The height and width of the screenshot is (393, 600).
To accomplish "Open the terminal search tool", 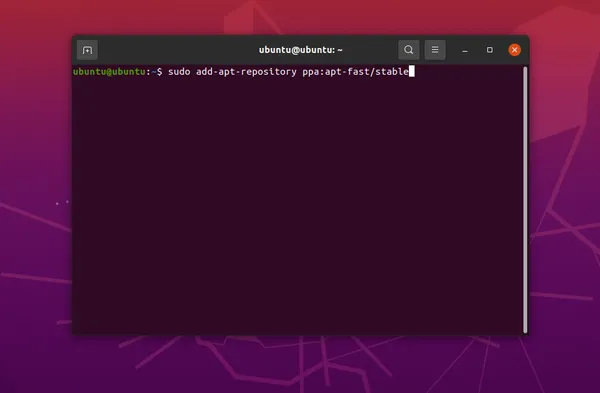I will coord(409,50).
